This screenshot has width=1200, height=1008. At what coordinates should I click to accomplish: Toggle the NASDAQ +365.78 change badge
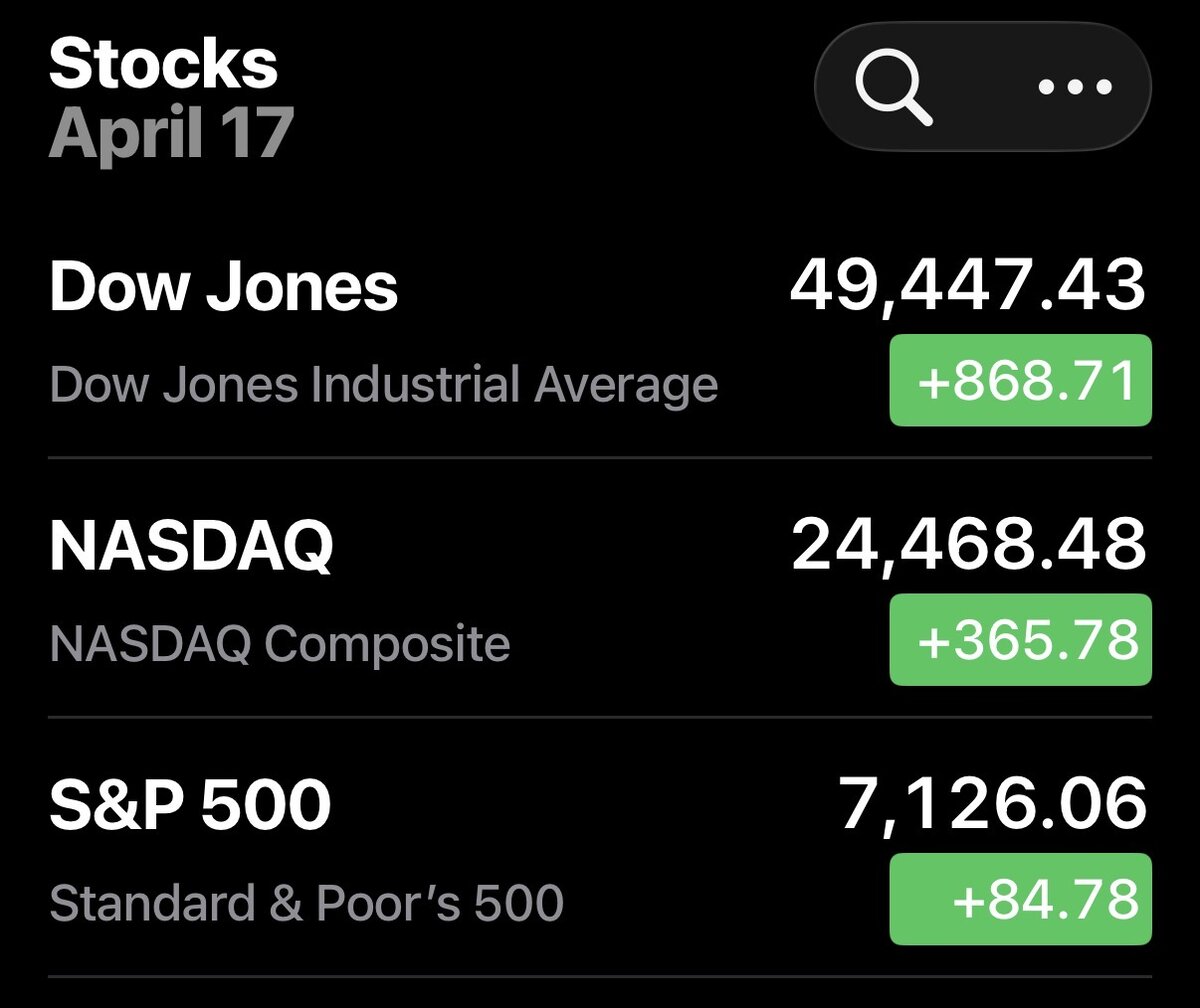coord(1020,640)
